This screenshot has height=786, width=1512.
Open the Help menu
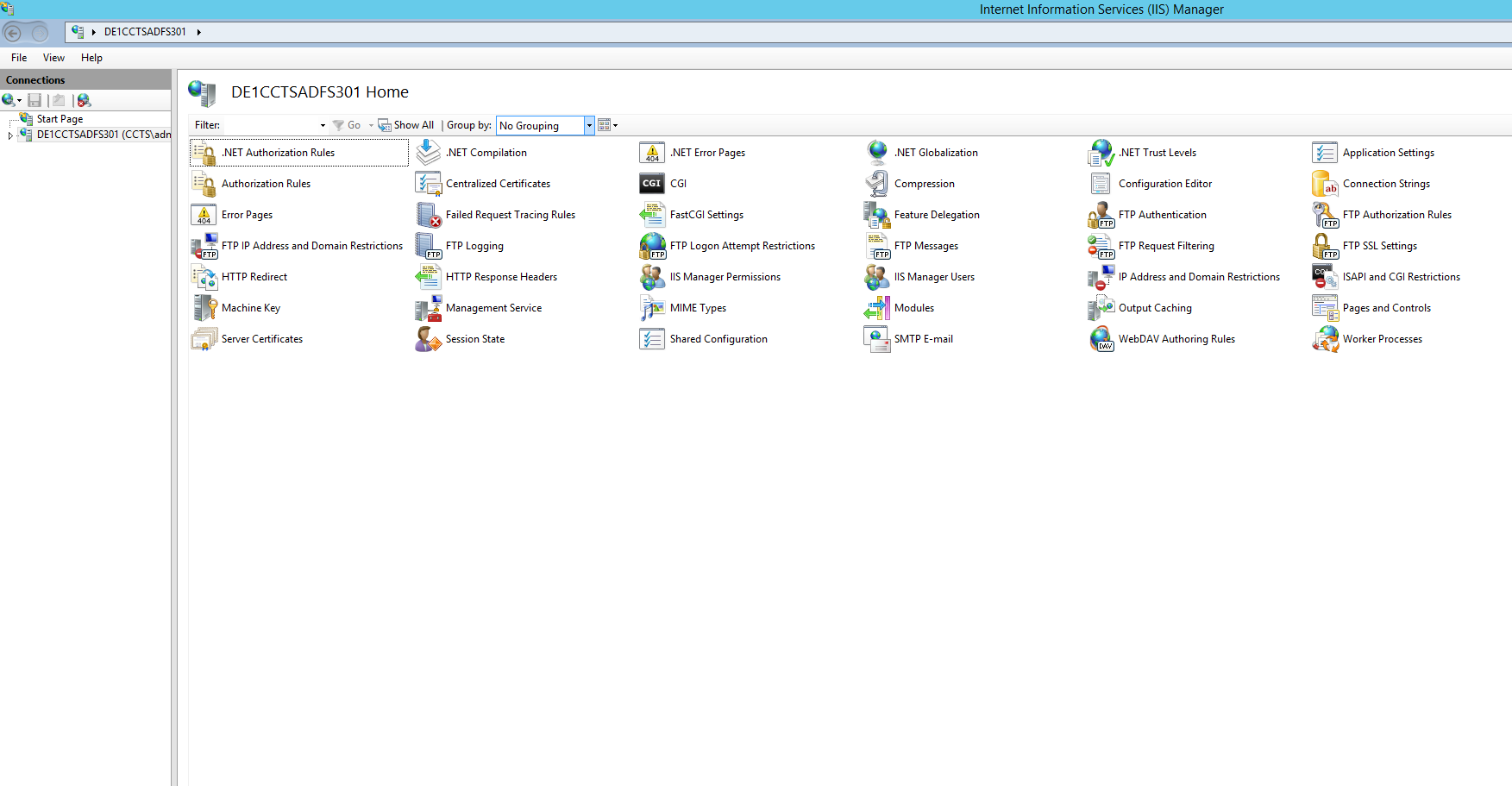[91, 58]
